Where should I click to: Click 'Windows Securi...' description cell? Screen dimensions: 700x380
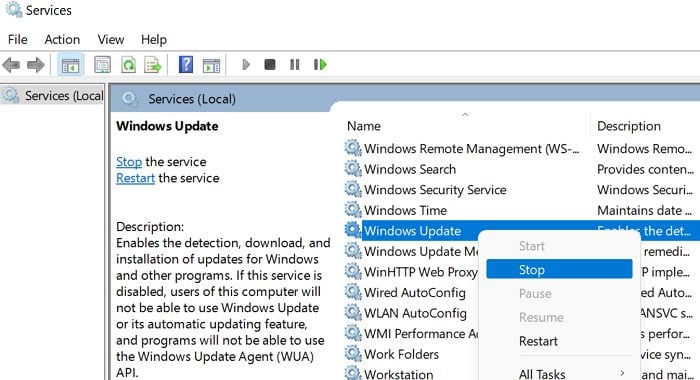click(645, 190)
